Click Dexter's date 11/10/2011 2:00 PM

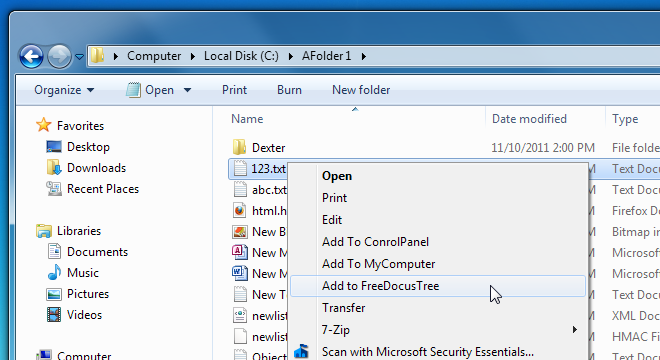point(543,148)
